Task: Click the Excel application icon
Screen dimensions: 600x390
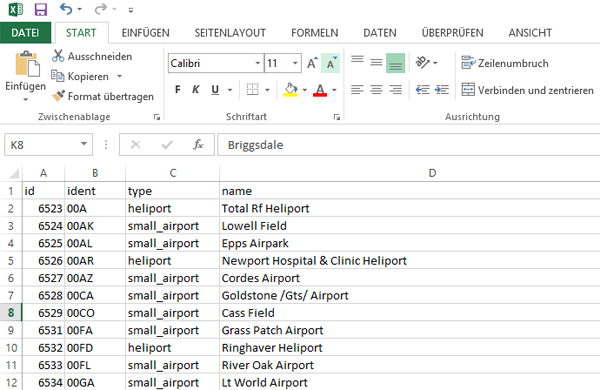Action: pyautogui.click(x=16, y=9)
